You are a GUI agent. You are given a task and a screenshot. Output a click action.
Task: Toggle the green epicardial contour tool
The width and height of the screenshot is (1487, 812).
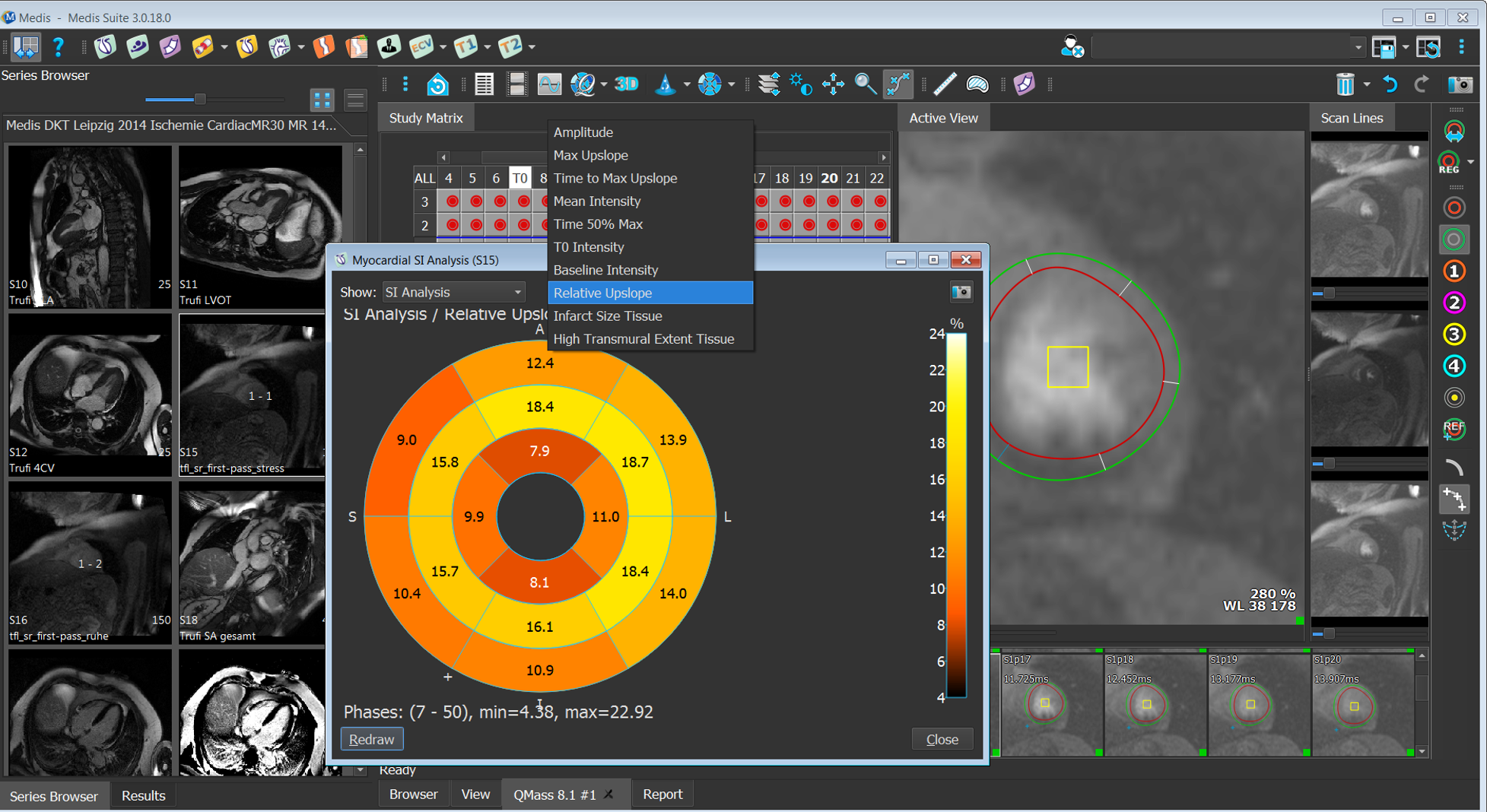(1454, 239)
